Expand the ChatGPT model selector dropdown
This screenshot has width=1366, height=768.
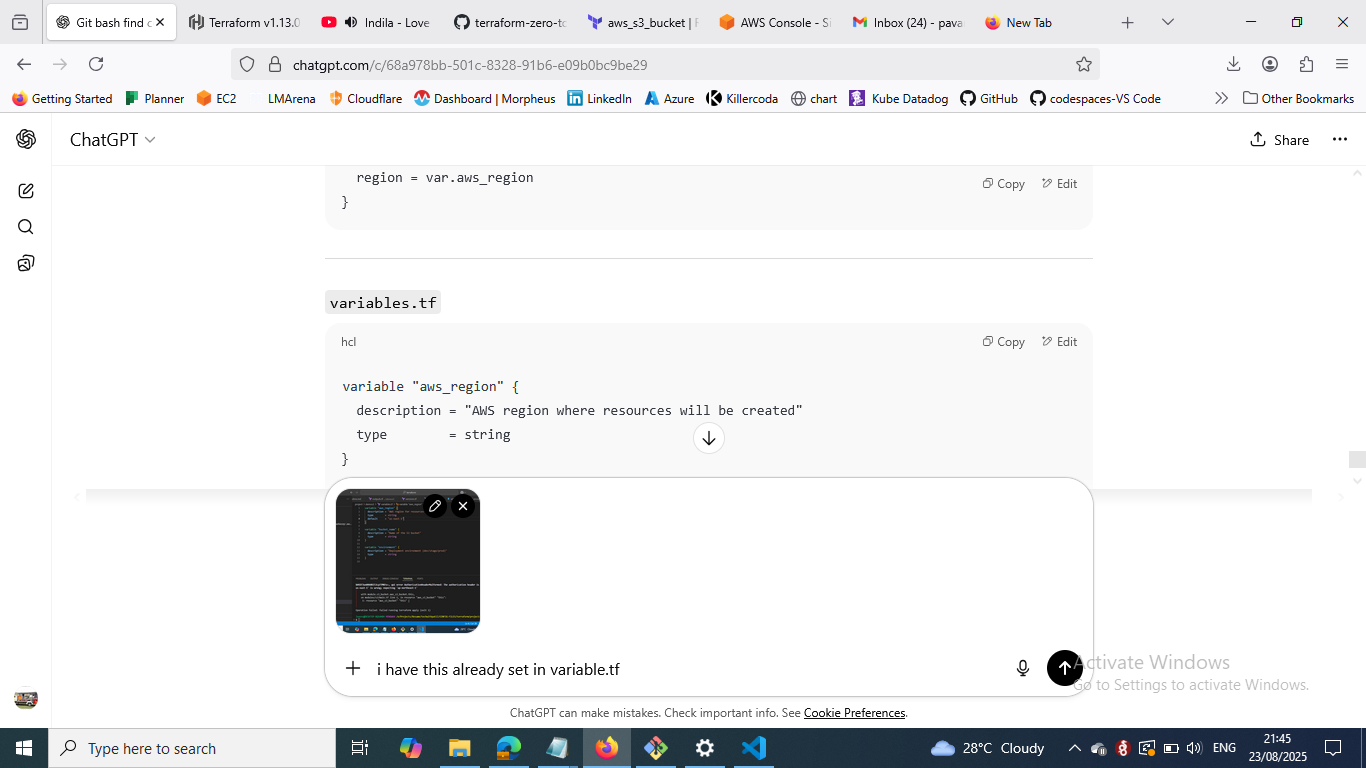112,140
